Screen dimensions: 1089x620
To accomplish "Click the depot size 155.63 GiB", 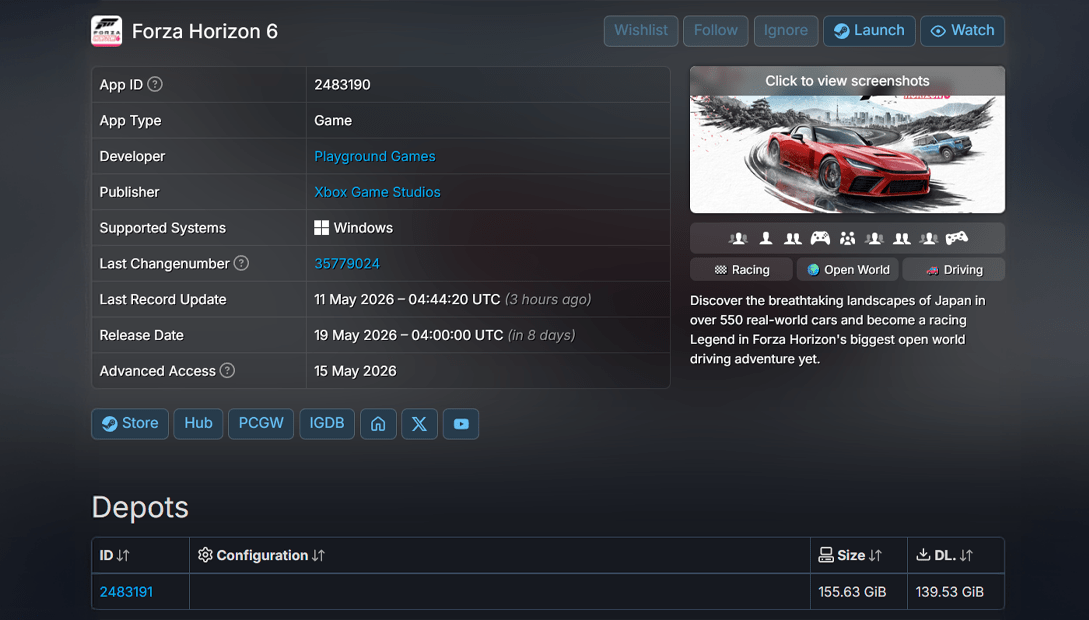I will pyautogui.click(x=852, y=592).
